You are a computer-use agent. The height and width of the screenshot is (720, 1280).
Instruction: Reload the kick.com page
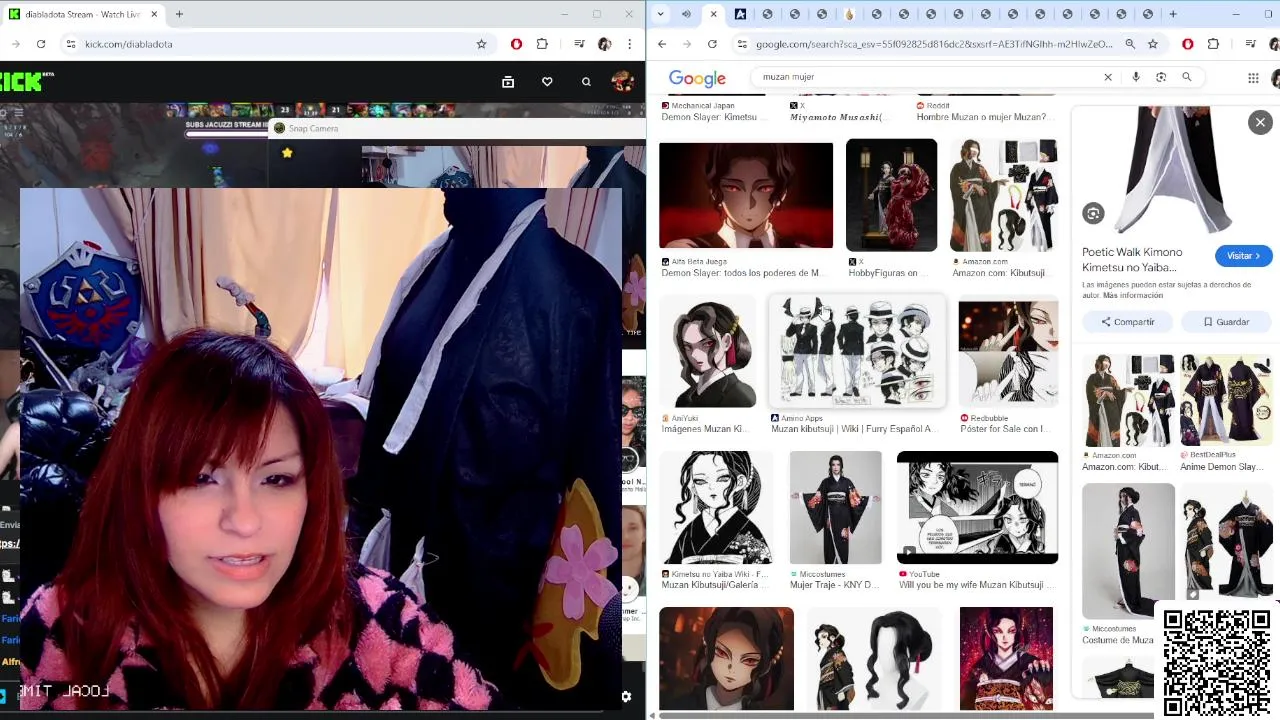click(41, 44)
